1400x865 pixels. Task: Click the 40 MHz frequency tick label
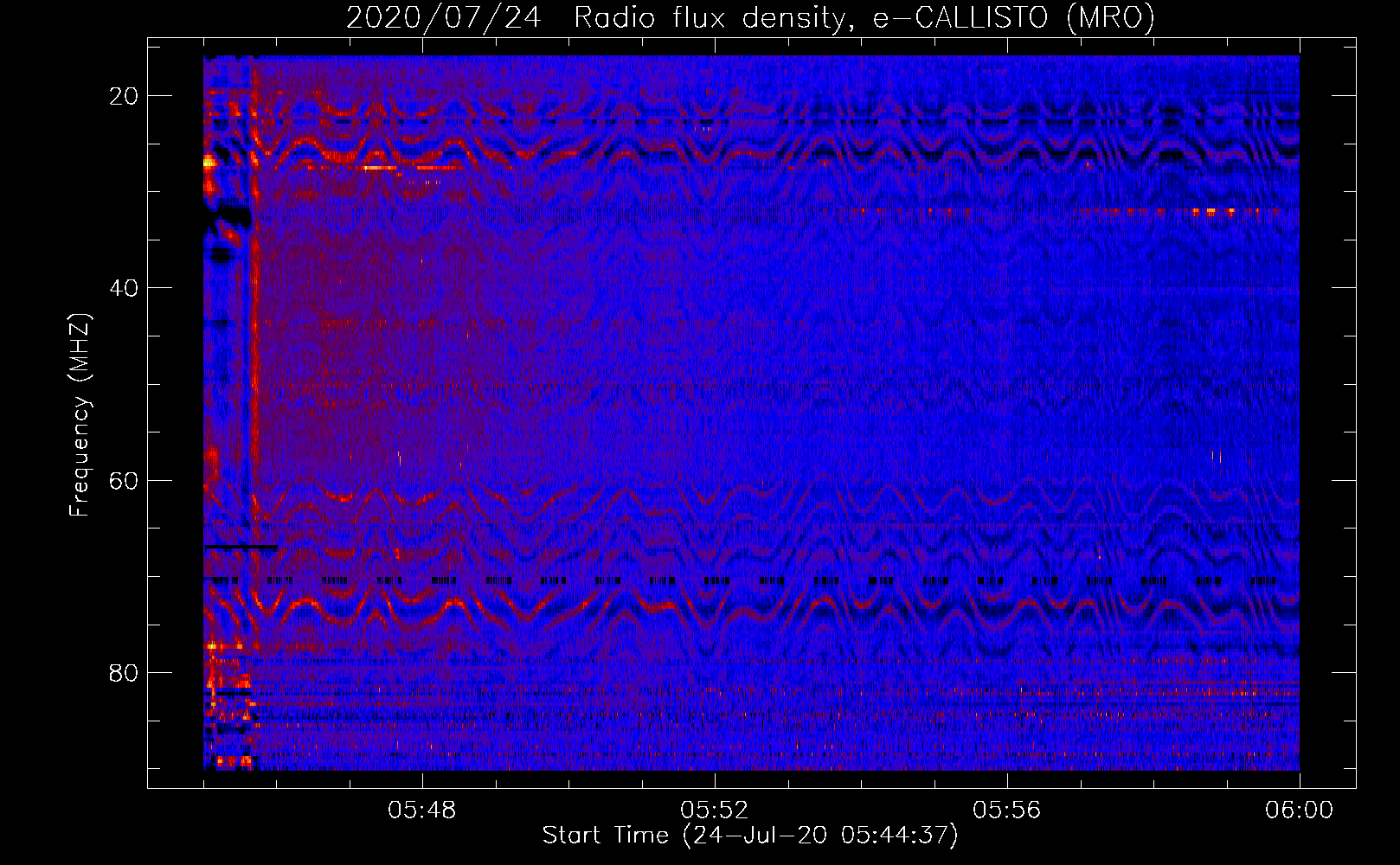(x=125, y=288)
